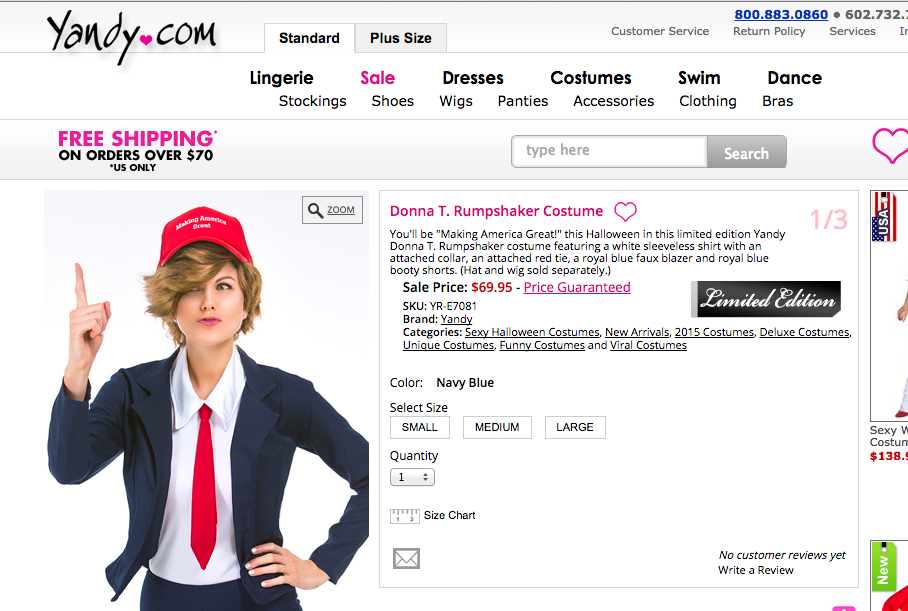Open the Costumes menu
908x611 pixels.
(x=591, y=78)
